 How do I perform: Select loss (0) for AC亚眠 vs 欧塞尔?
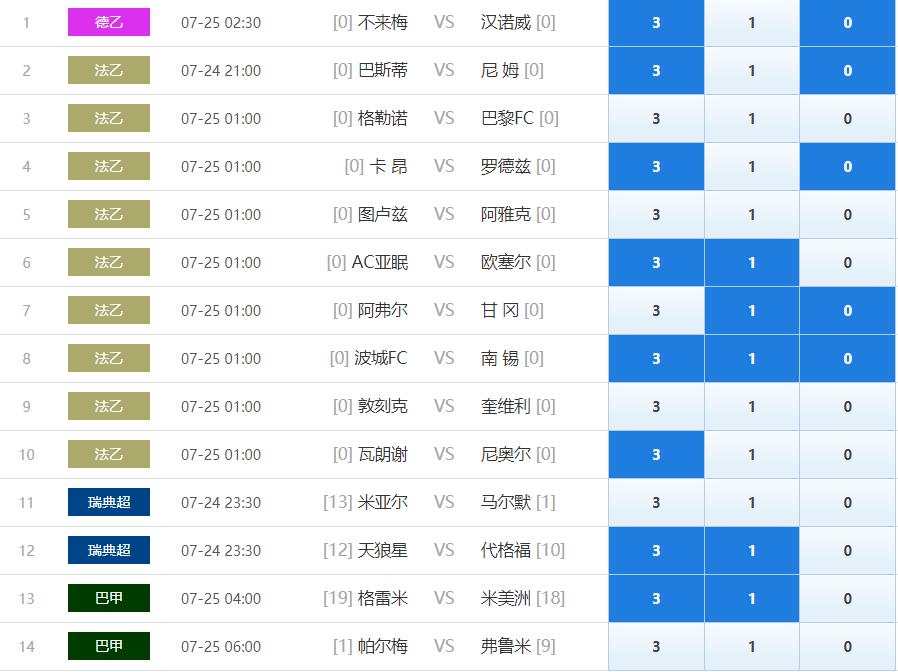847,262
